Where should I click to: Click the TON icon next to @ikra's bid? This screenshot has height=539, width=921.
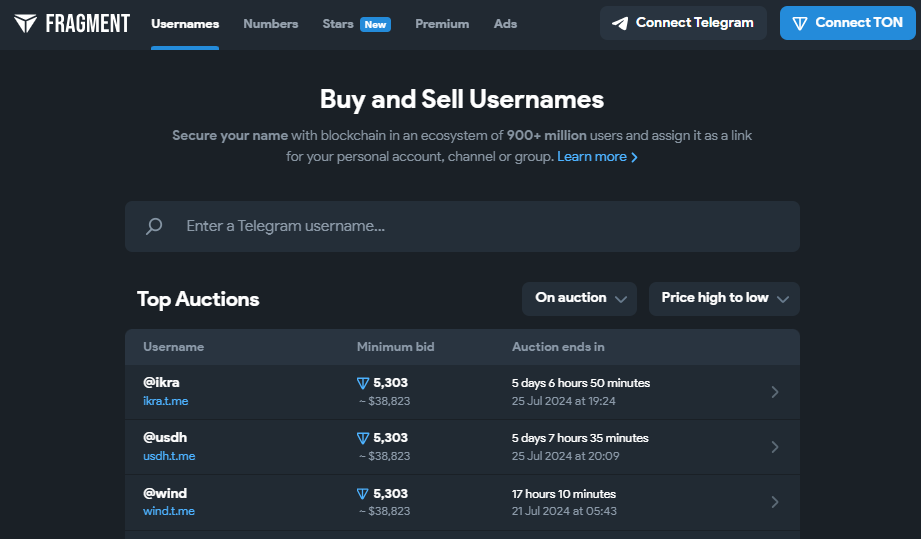363,383
